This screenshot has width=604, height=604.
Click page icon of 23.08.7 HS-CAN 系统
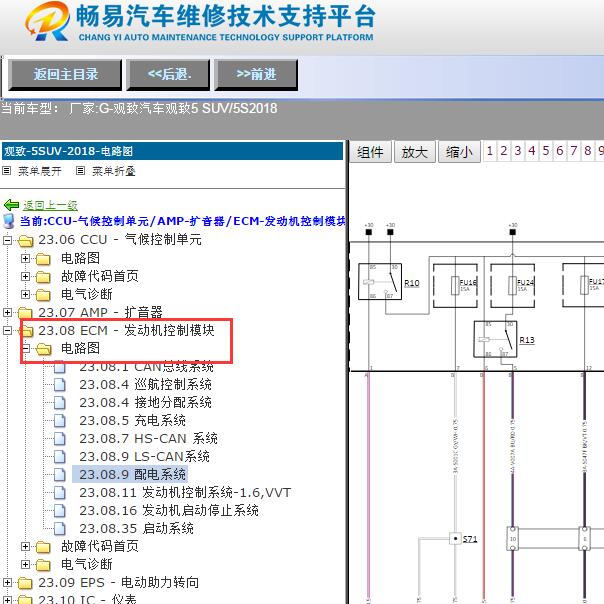[60, 438]
